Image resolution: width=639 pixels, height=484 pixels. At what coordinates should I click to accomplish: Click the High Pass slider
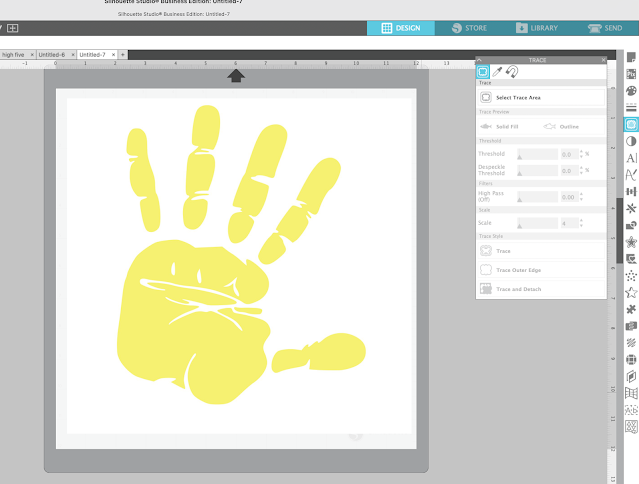point(537,197)
